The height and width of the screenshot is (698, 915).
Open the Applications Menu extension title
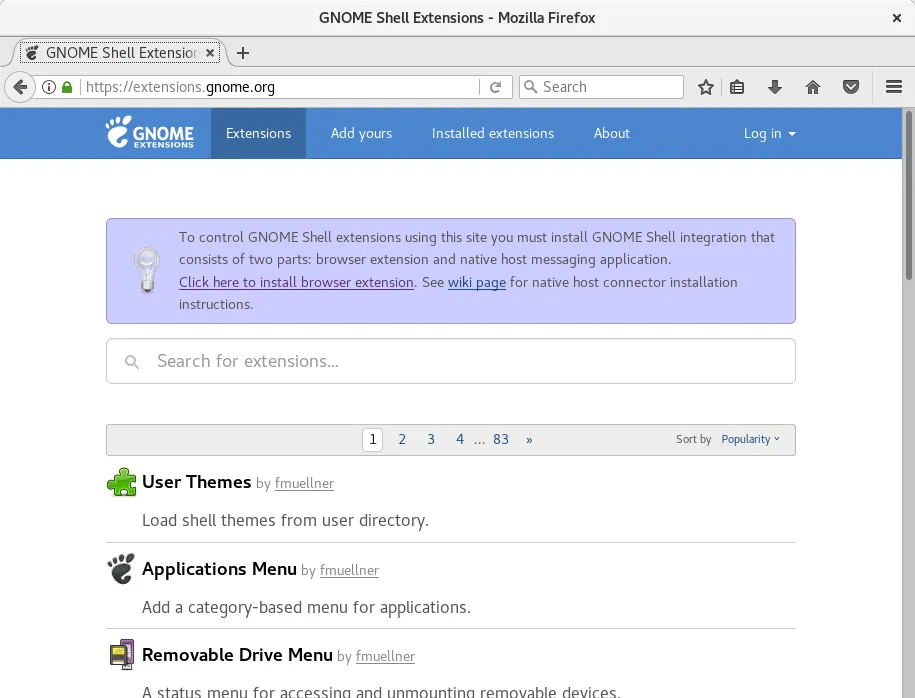tap(219, 569)
